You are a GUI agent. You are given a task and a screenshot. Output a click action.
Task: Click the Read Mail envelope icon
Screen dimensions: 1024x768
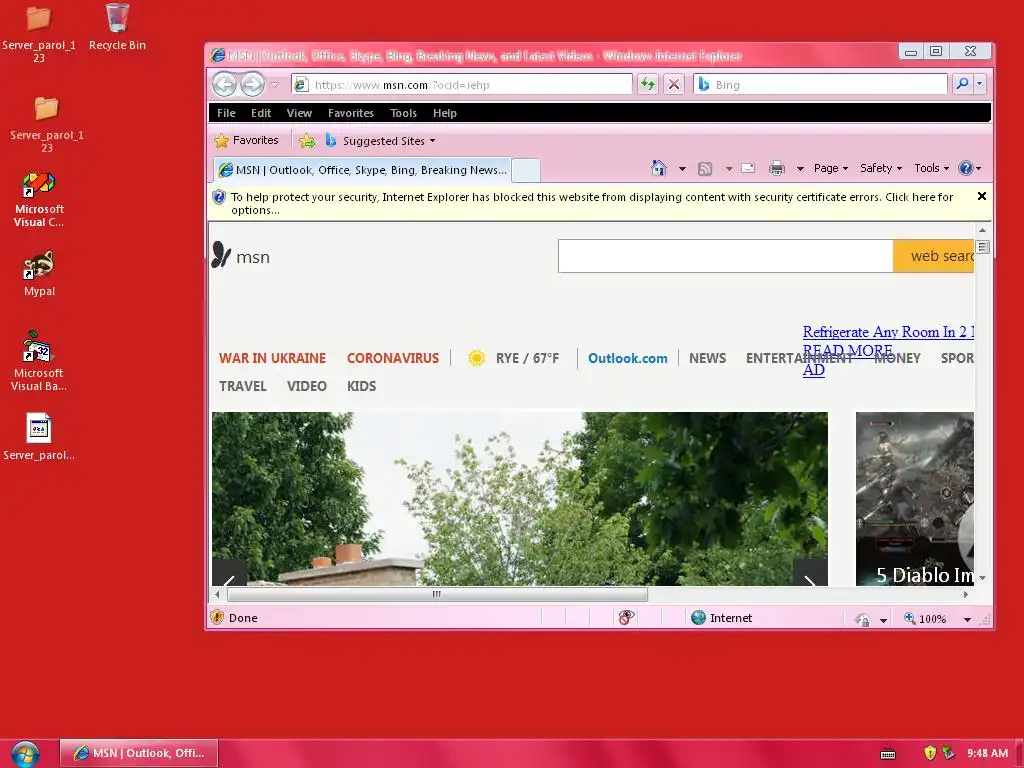(748, 168)
